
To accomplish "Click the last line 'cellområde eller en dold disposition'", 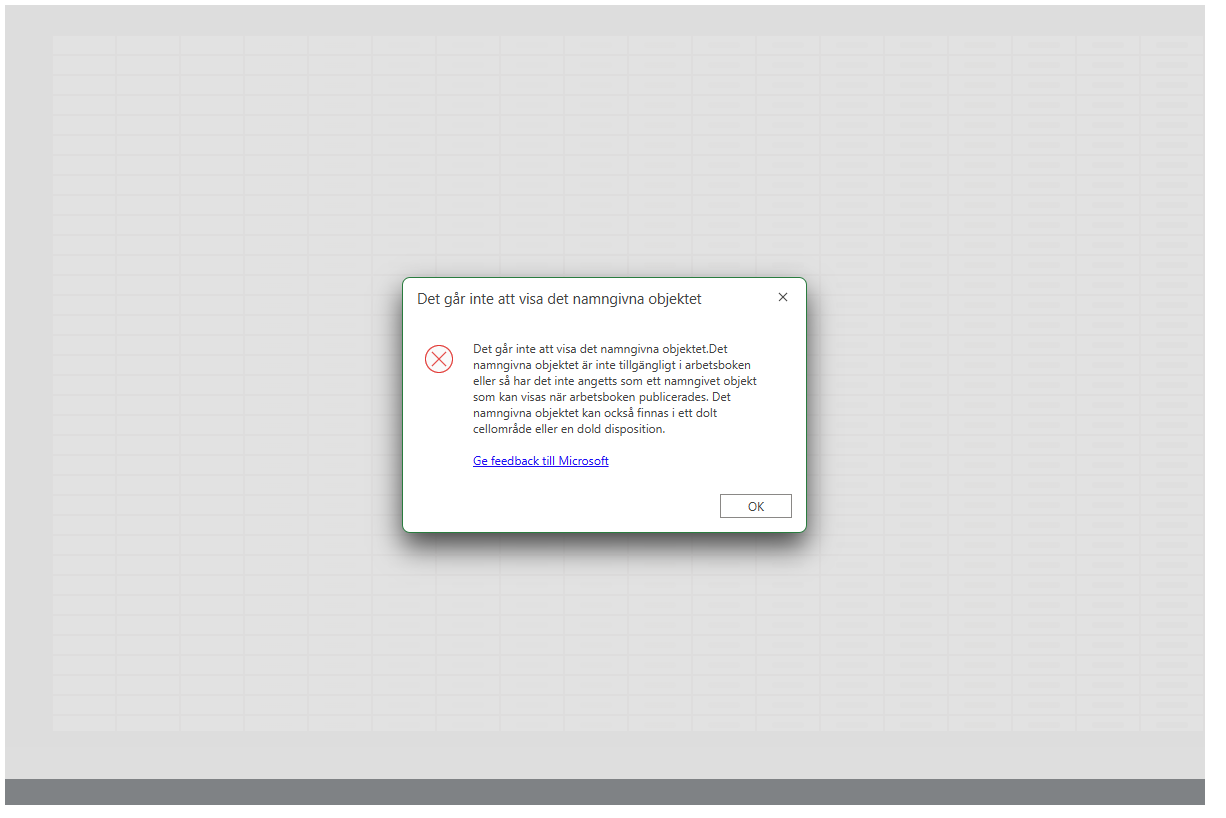I will click(568, 429).
